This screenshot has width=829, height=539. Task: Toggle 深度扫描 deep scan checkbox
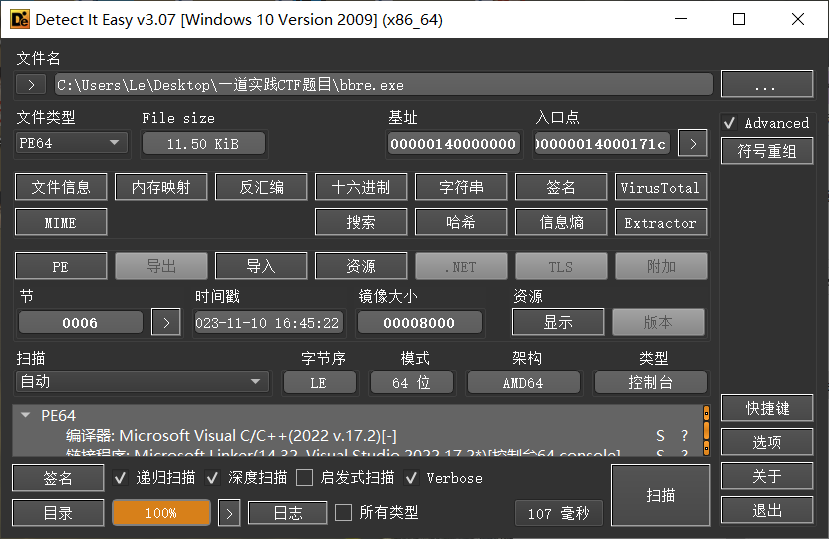213,478
